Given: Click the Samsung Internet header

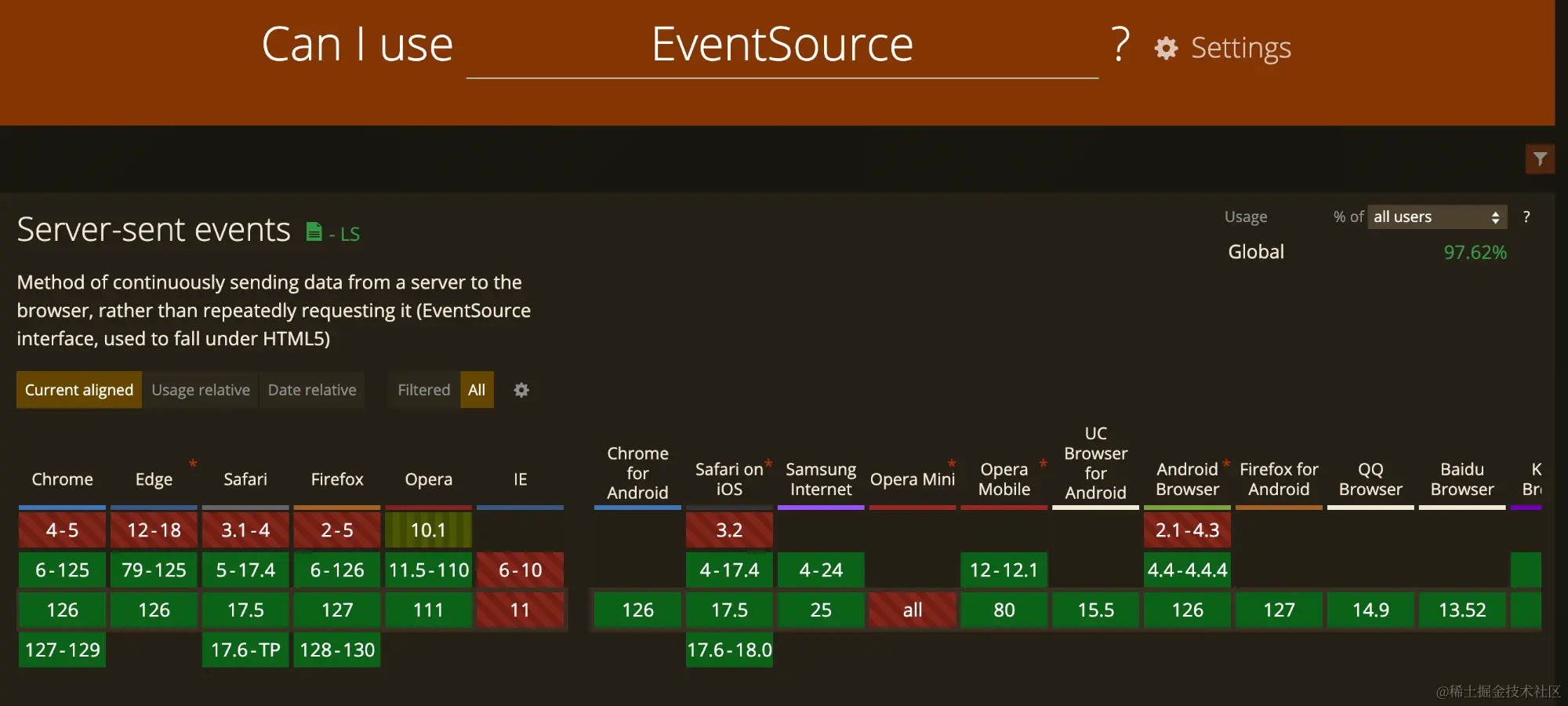Looking at the screenshot, I should pyautogui.click(x=821, y=479).
